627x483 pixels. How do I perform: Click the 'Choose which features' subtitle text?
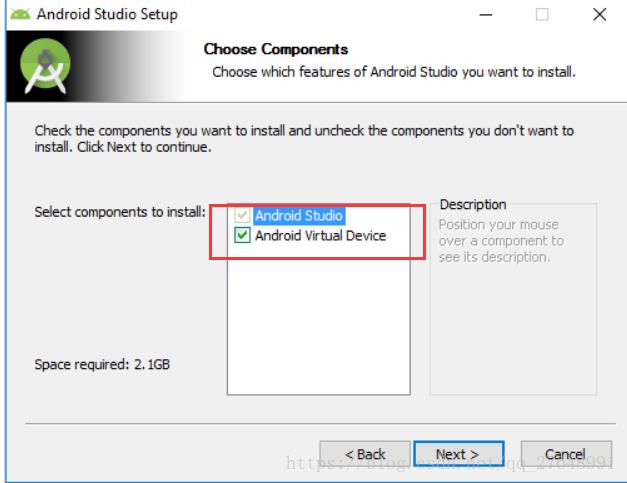(394, 72)
